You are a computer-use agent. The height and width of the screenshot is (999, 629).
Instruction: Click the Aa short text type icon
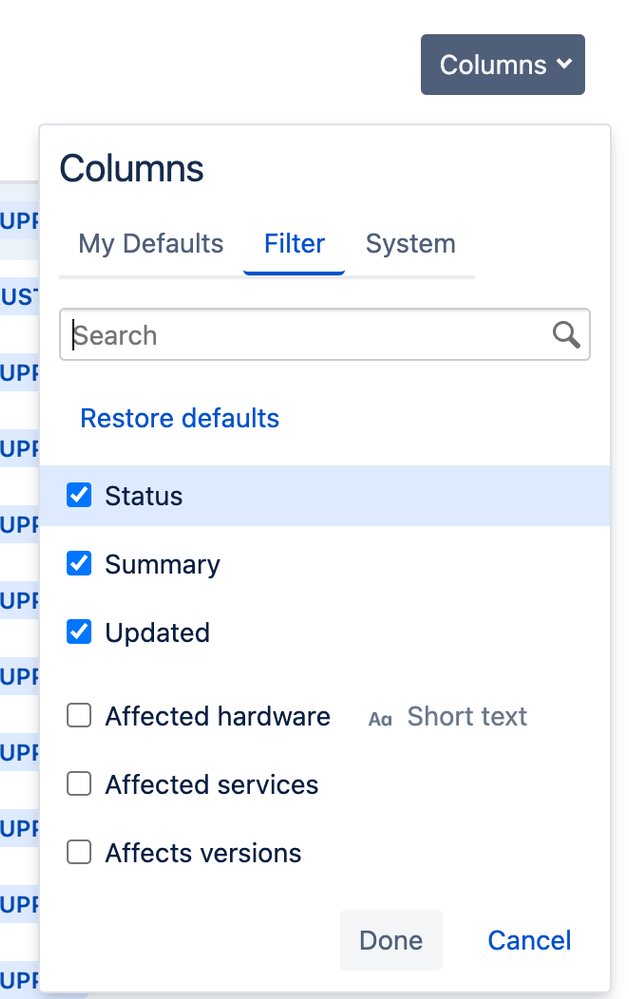(x=380, y=719)
